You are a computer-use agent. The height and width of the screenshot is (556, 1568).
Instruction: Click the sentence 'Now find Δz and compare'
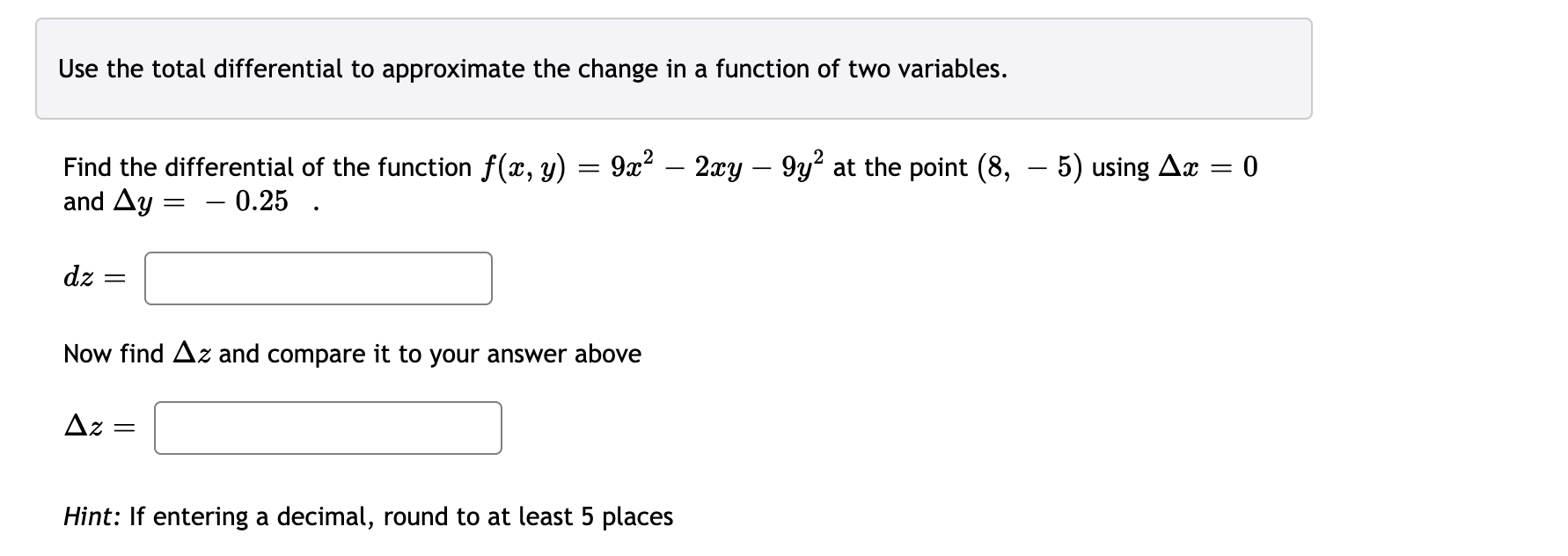351,354
